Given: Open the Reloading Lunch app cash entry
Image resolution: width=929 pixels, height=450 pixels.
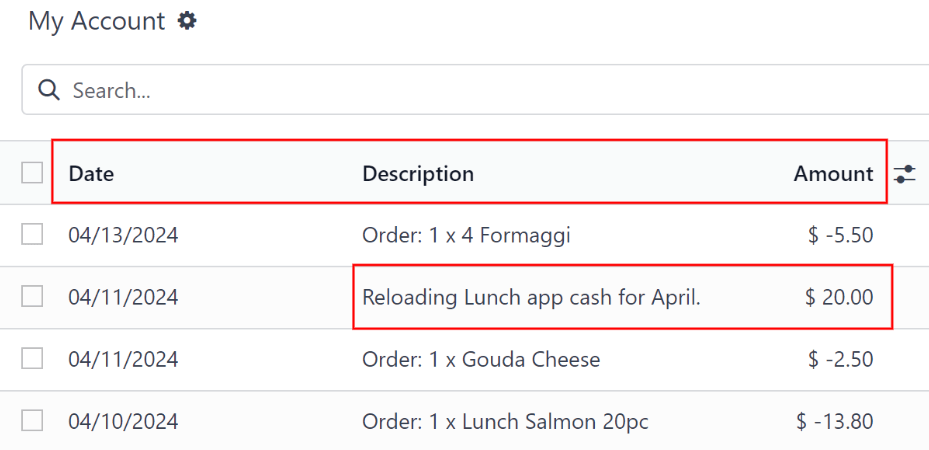Looking at the screenshot, I should pos(531,298).
